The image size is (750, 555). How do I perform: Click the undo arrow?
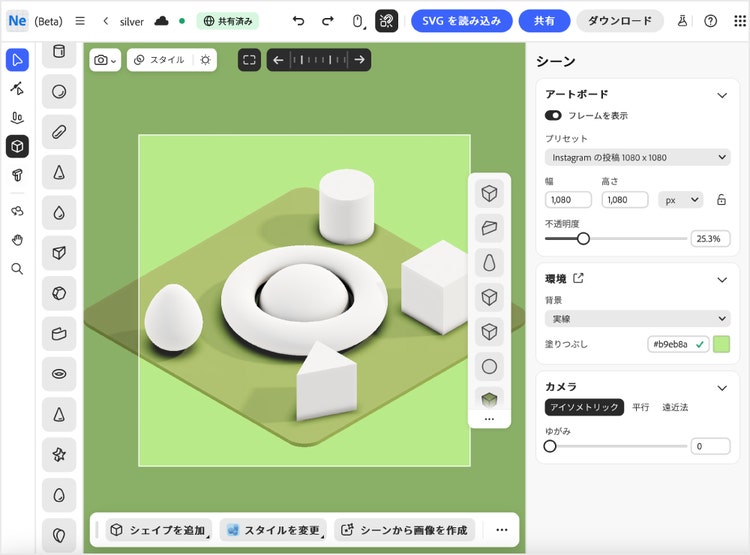(x=298, y=21)
